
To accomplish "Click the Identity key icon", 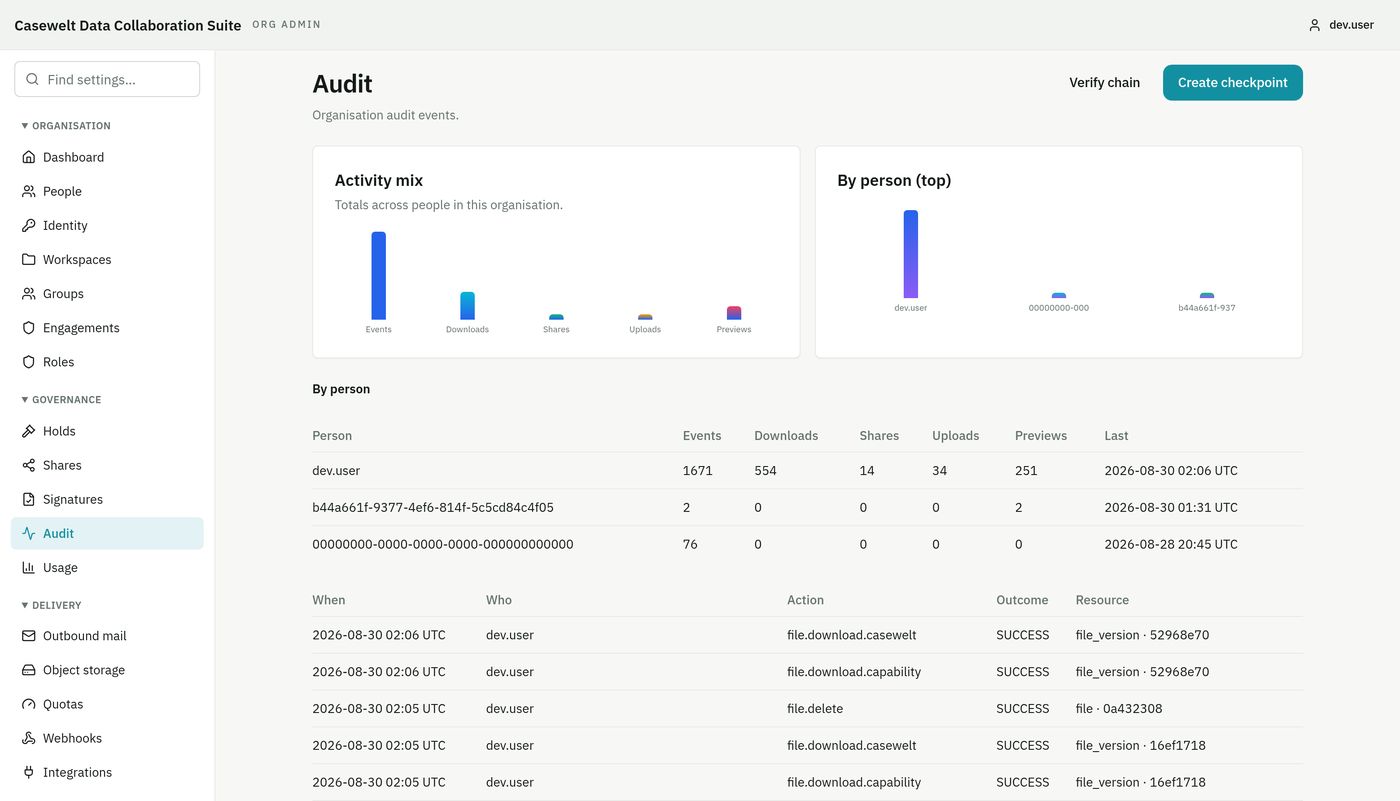I will 29,225.
